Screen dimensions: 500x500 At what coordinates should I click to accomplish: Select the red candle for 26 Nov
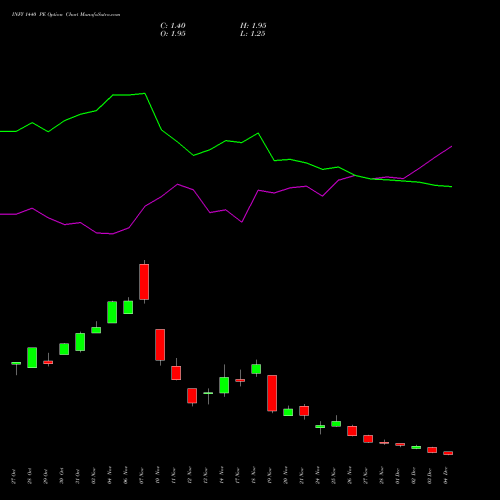(352, 431)
